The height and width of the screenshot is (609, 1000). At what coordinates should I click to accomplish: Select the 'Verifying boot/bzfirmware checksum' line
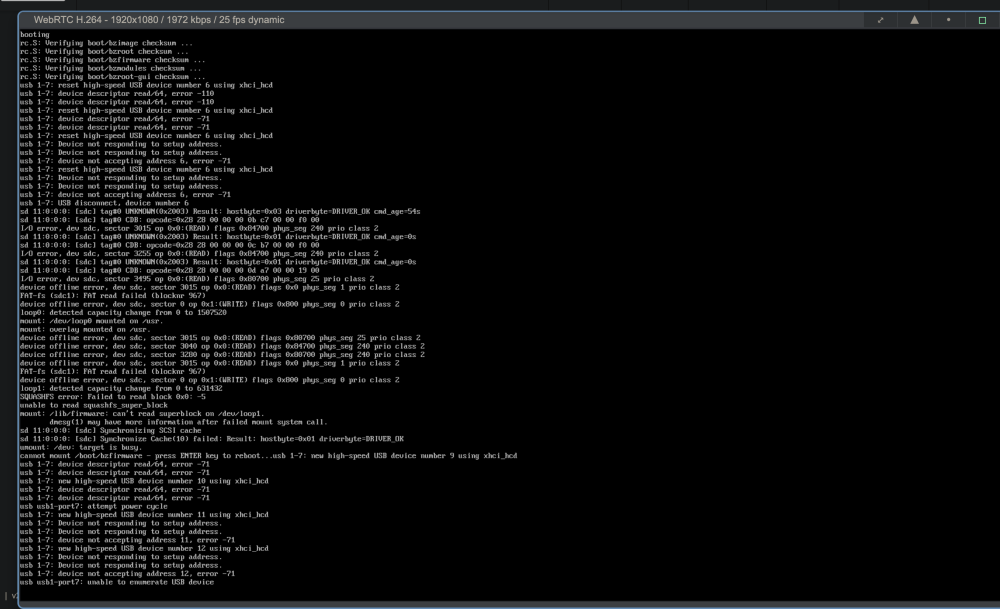(x=112, y=59)
